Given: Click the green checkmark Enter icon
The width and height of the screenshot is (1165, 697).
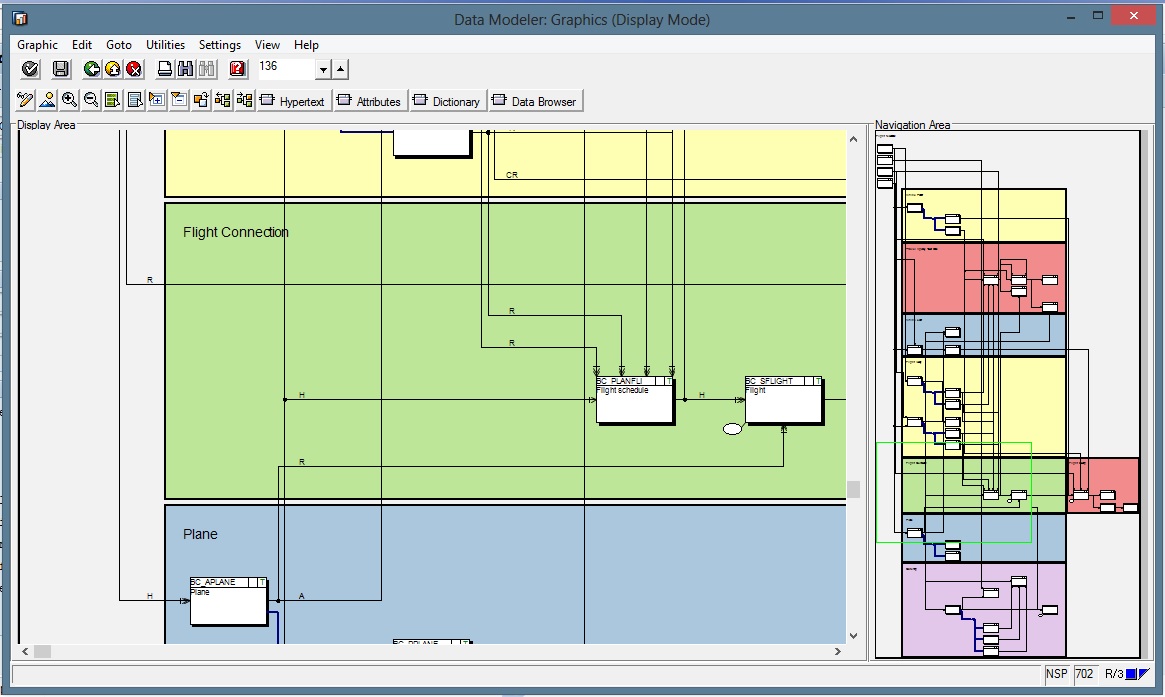Looking at the screenshot, I should point(30,69).
